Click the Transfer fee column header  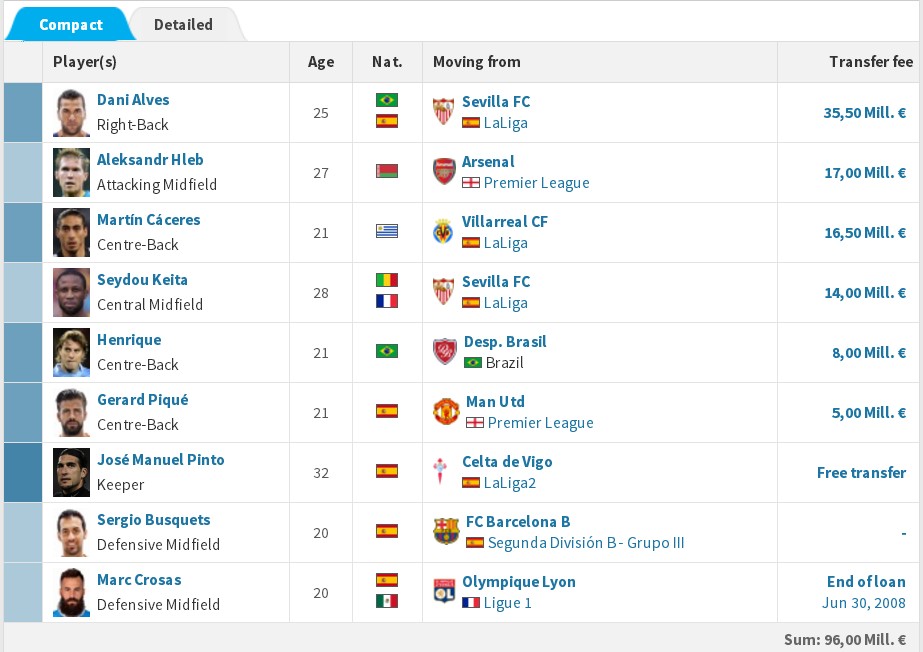click(x=870, y=62)
